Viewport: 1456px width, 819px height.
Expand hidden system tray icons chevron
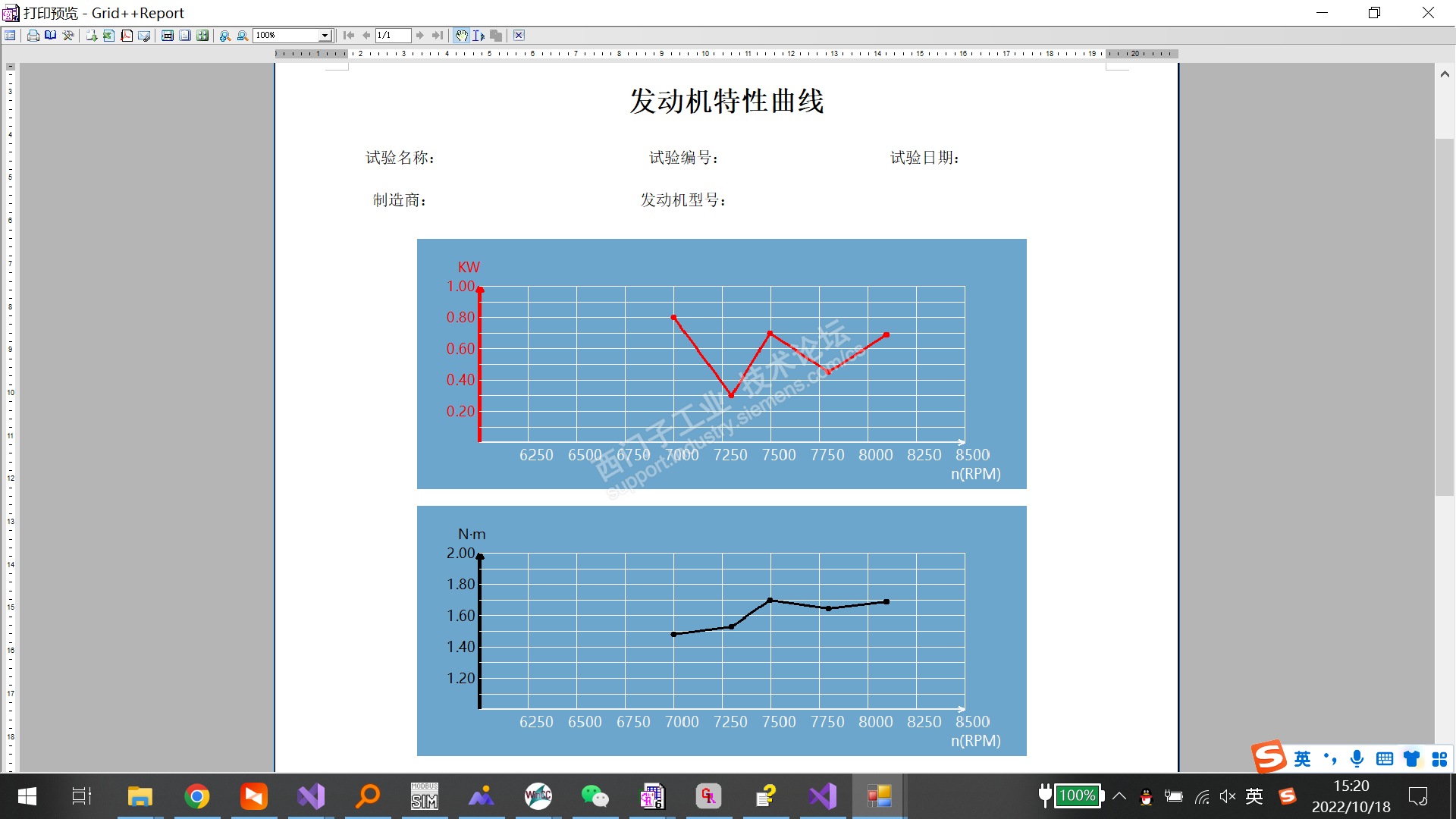(x=1119, y=796)
